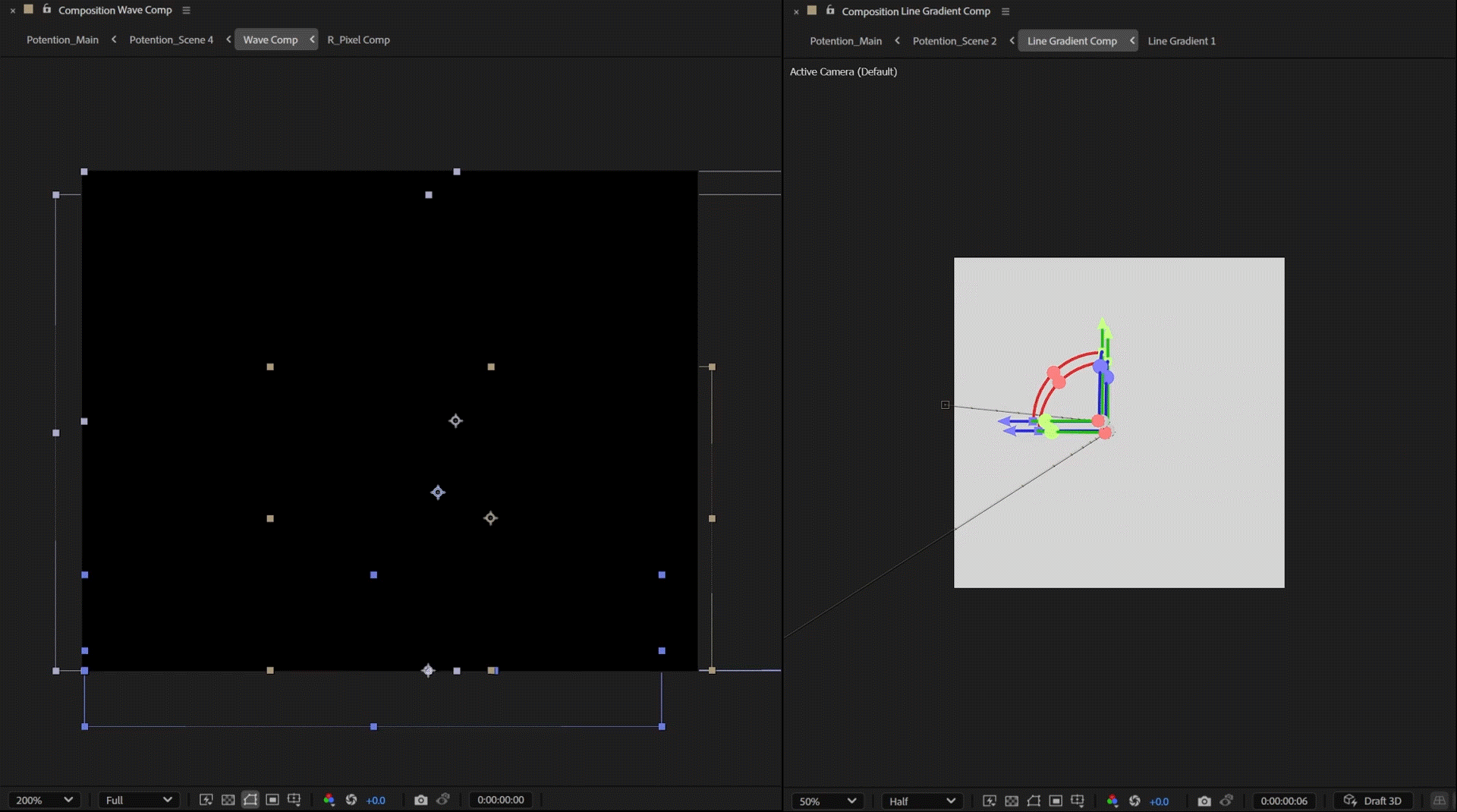Click Region of Interest icon in Line Gradient viewer
Screen dimensions: 1457x812
coord(1056,801)
